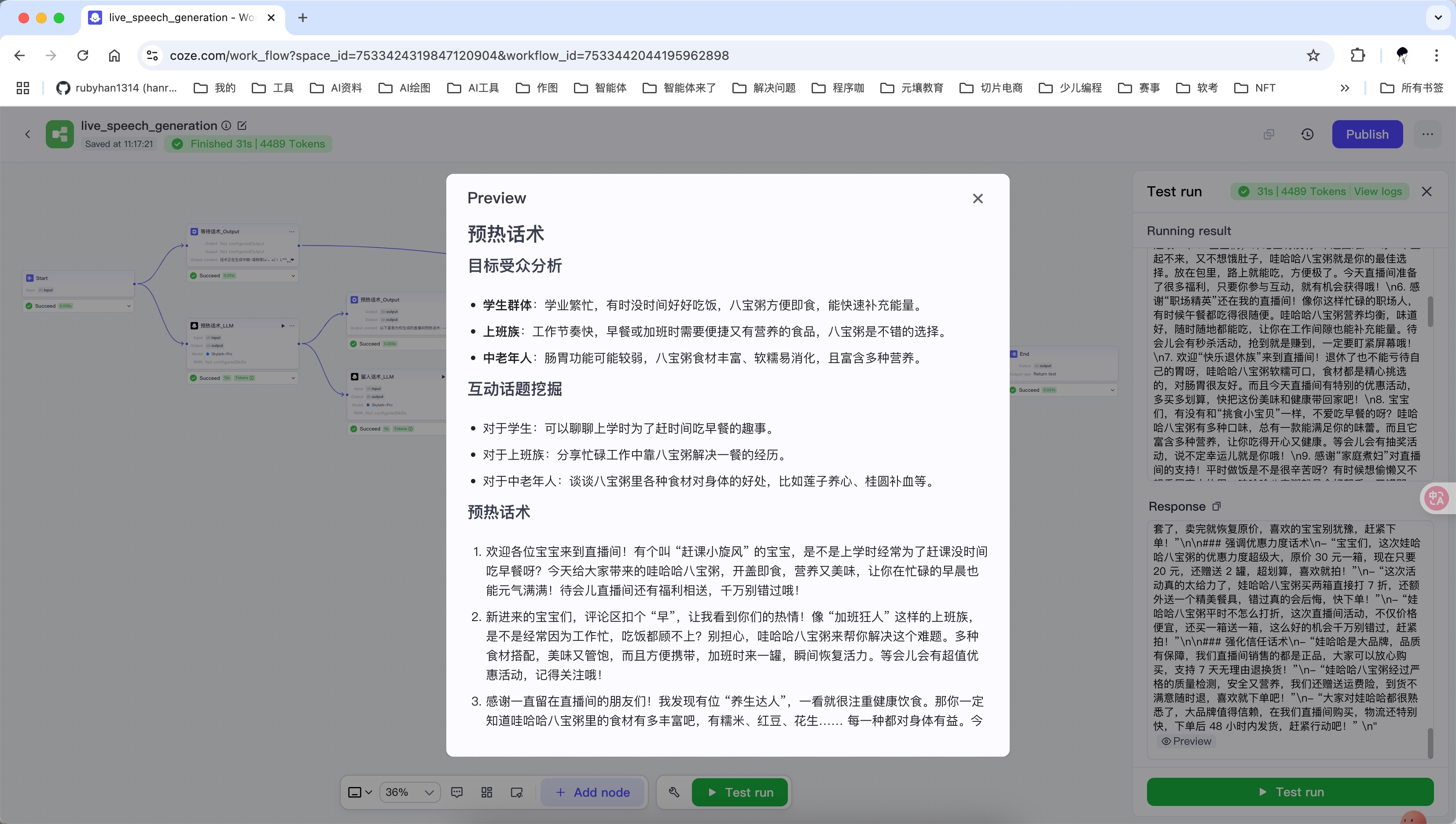Click the Publish button
1456x824 pixels.
(x=1367, y=134)
